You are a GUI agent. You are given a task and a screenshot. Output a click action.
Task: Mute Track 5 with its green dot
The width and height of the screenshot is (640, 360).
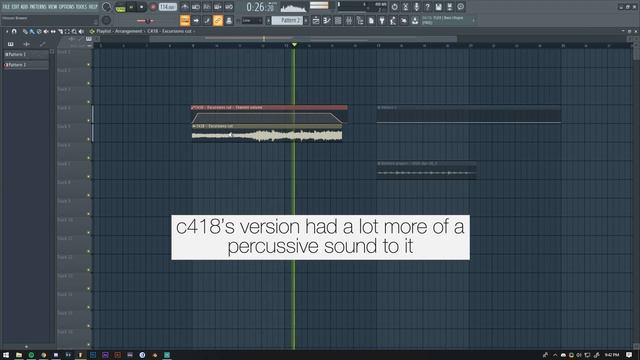[x=89, y=139]
